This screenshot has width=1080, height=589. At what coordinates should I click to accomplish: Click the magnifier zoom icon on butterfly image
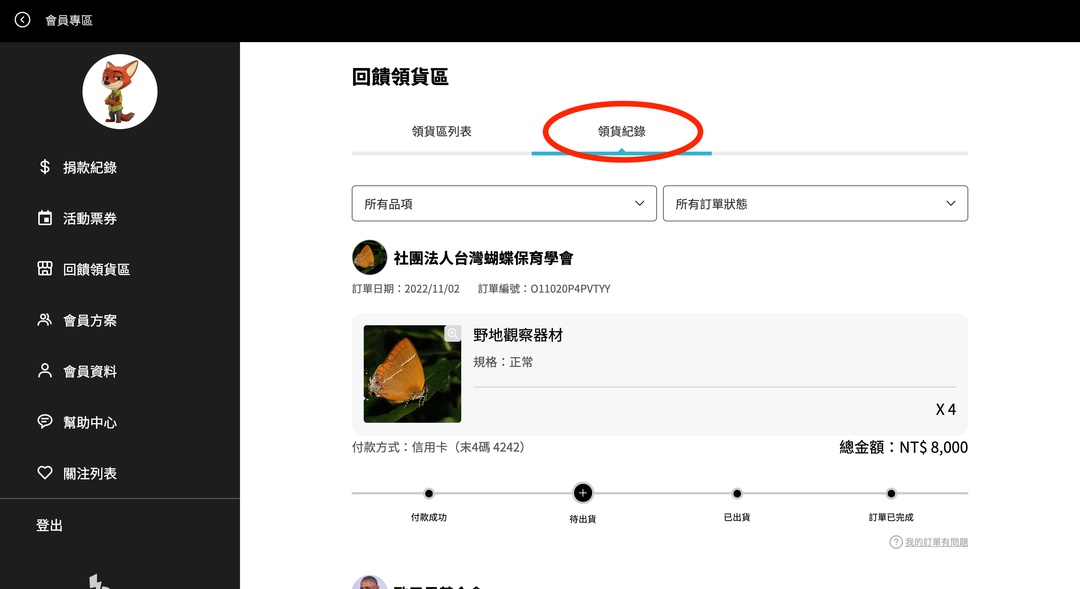pyautogui.click(x=453, y=333)
